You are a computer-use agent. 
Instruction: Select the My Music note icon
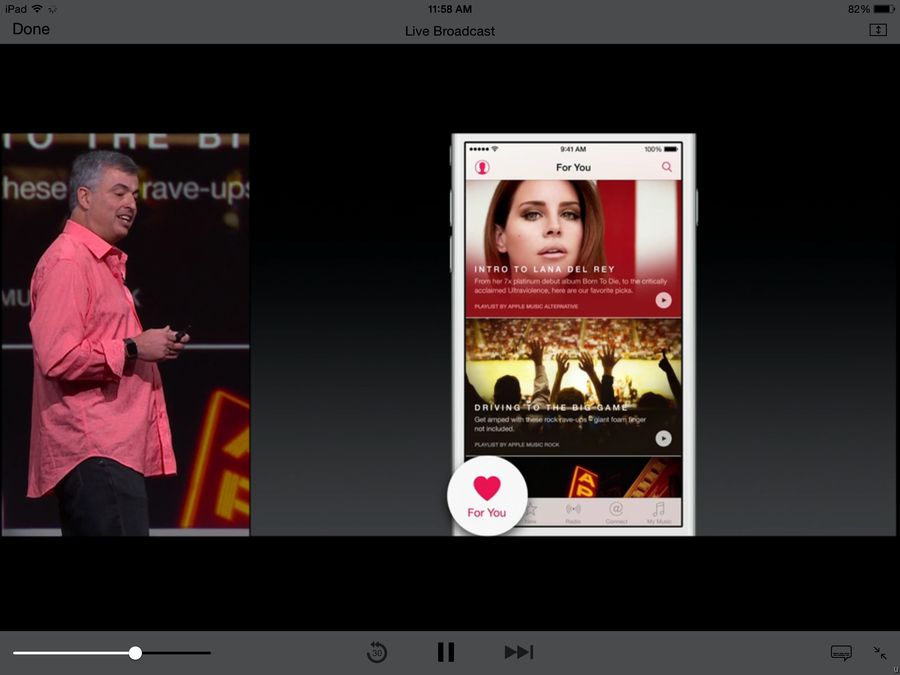[x=660, y=510]
